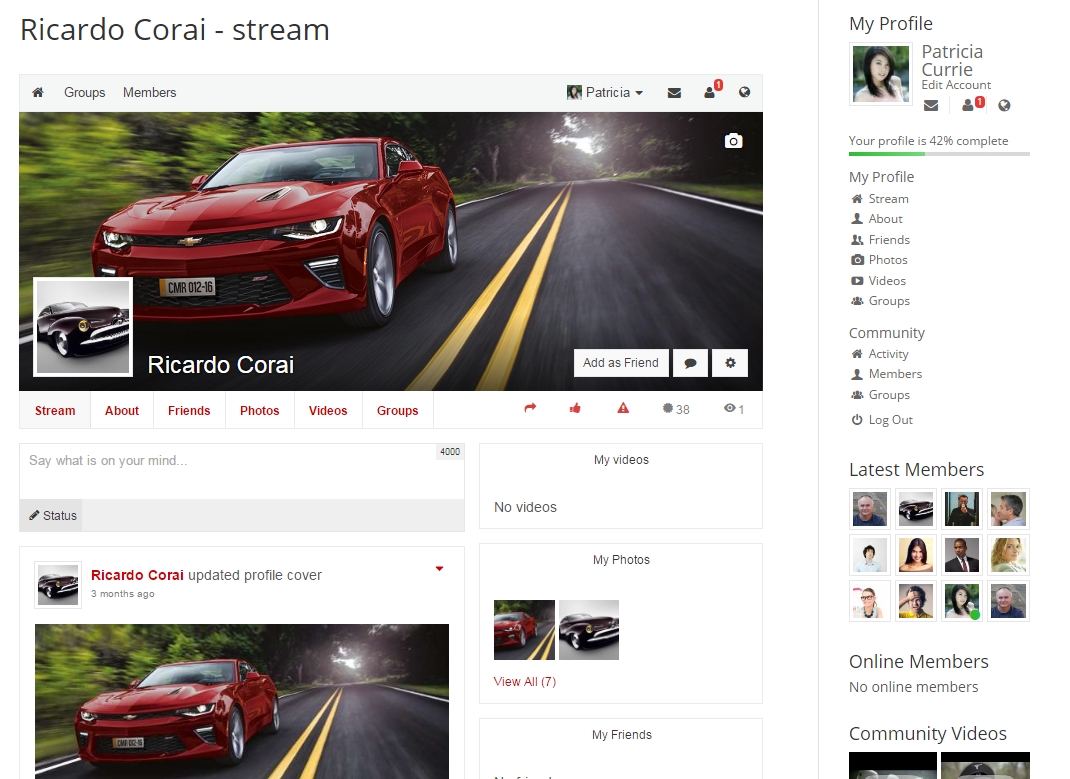Open the black car avatar in Latest Members
1070x779 pixels.
[916, 509]
